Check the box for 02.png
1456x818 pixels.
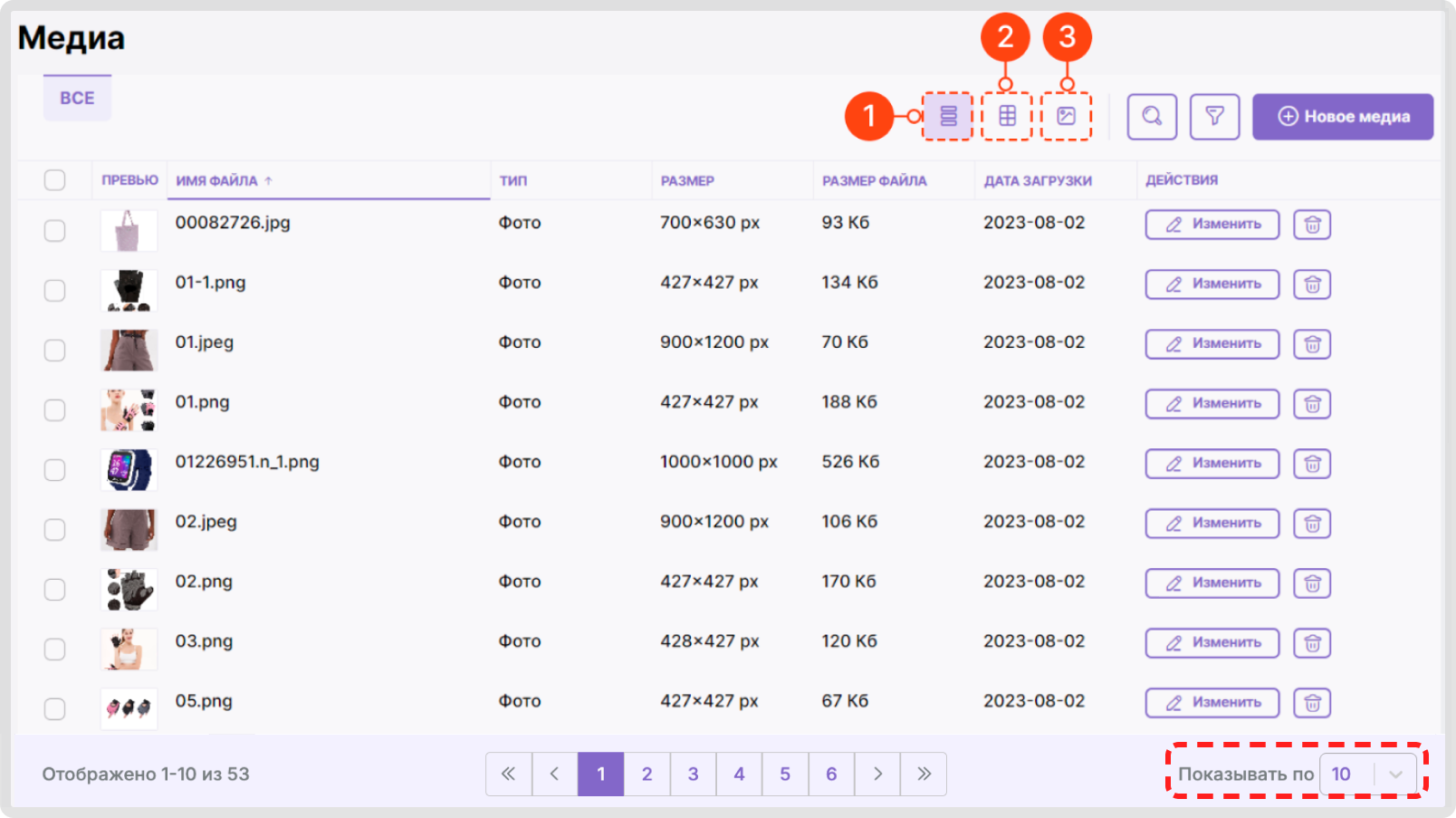pos(54,589)
